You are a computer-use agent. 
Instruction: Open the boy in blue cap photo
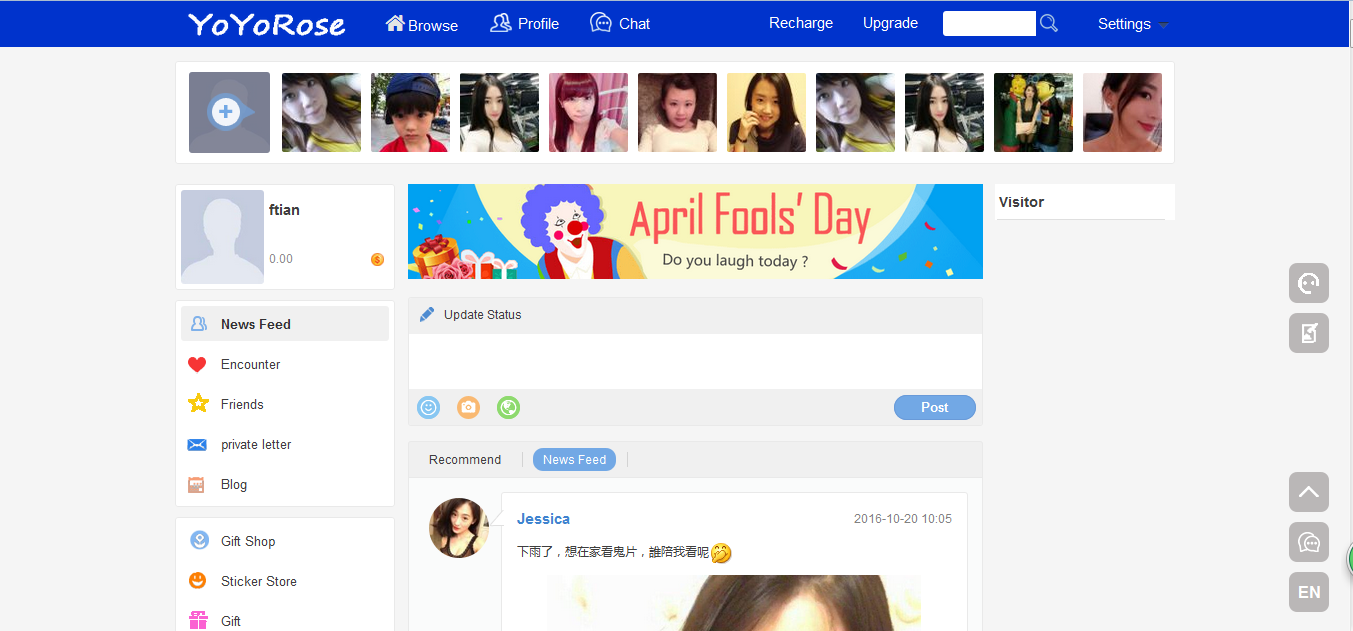click(x=410, y=112)
